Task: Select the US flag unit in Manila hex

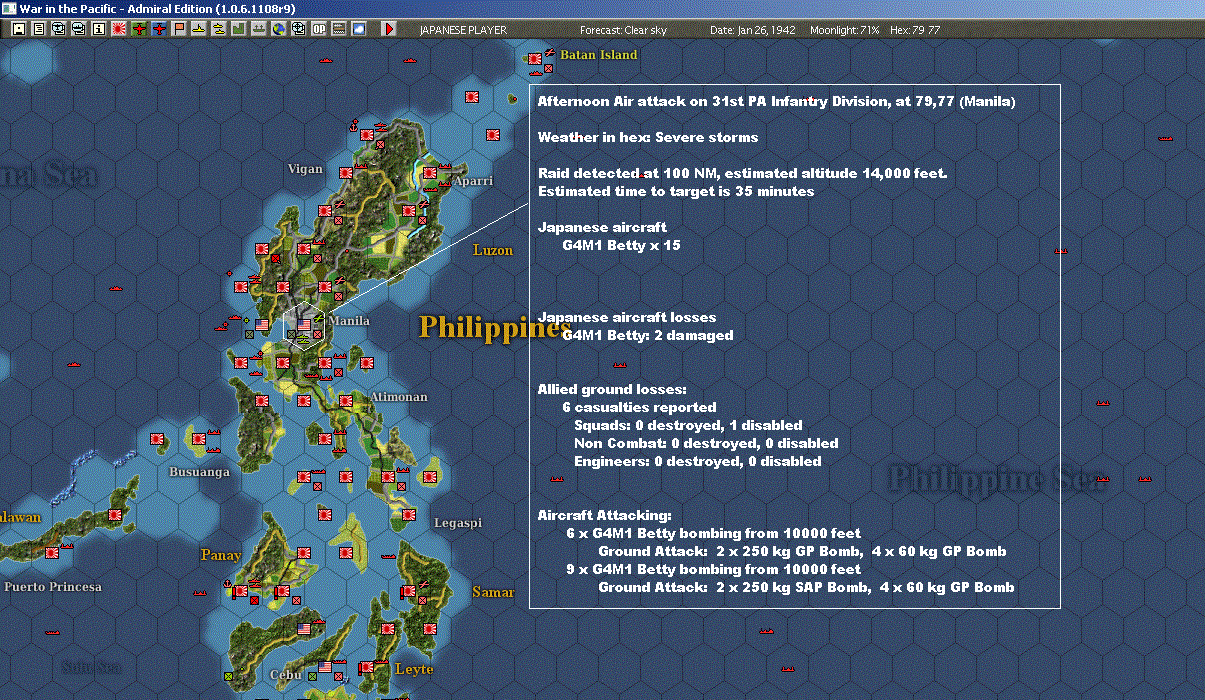Action: [304, 325]
